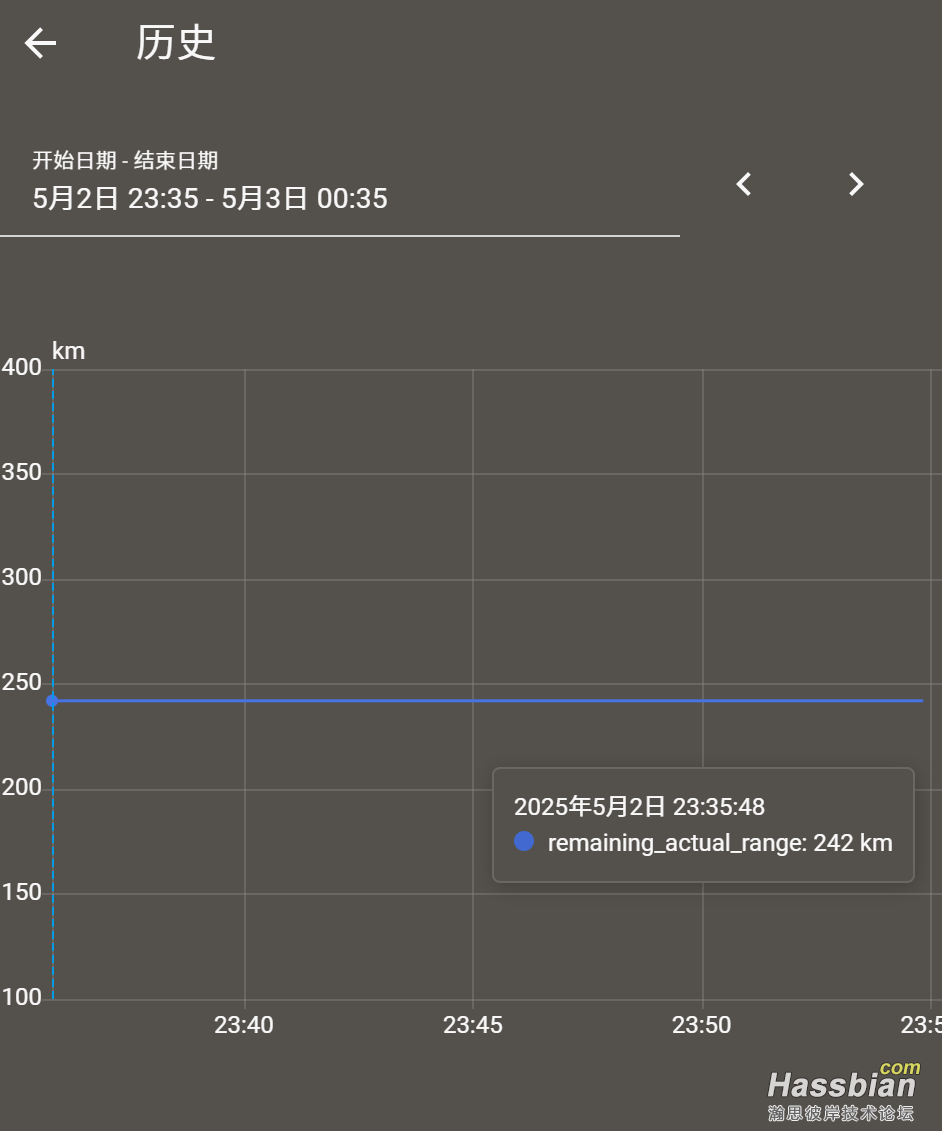Click the 23:40 time axis label
Screen dimensions: 942x1131
coord(244,1025)
